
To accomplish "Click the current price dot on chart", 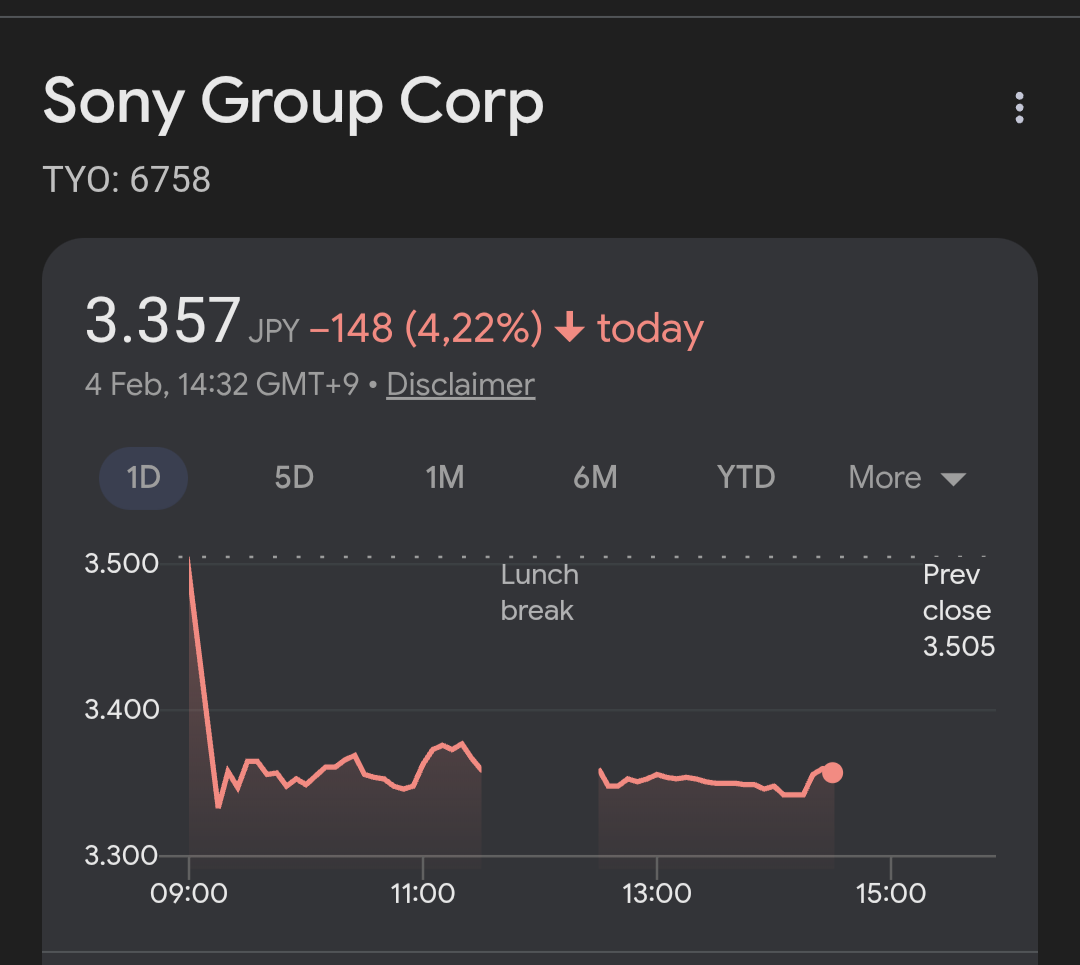I will pyautogui.click(x=832, y=772).
